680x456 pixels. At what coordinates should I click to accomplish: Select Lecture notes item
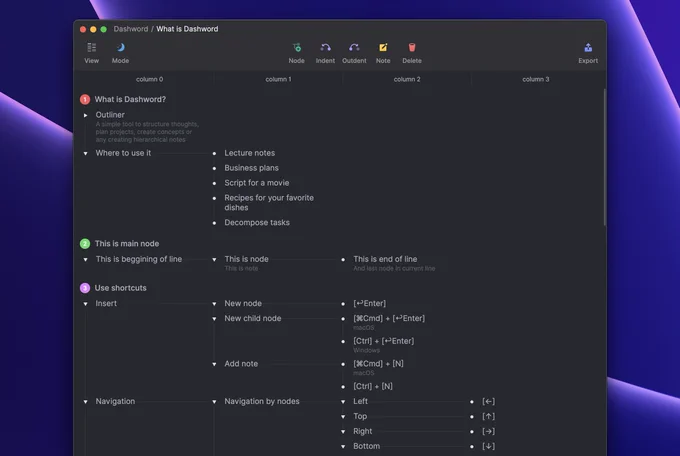[249, 153]
